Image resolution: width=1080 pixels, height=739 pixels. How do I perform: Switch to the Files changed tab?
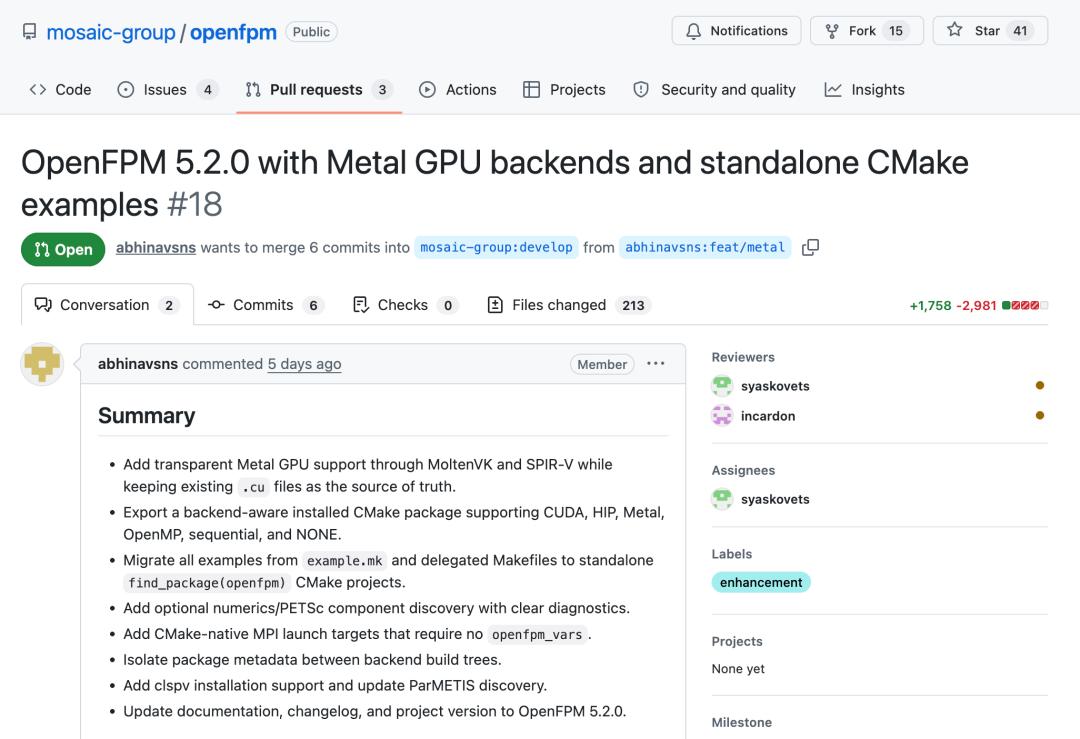tap(568, 305)
